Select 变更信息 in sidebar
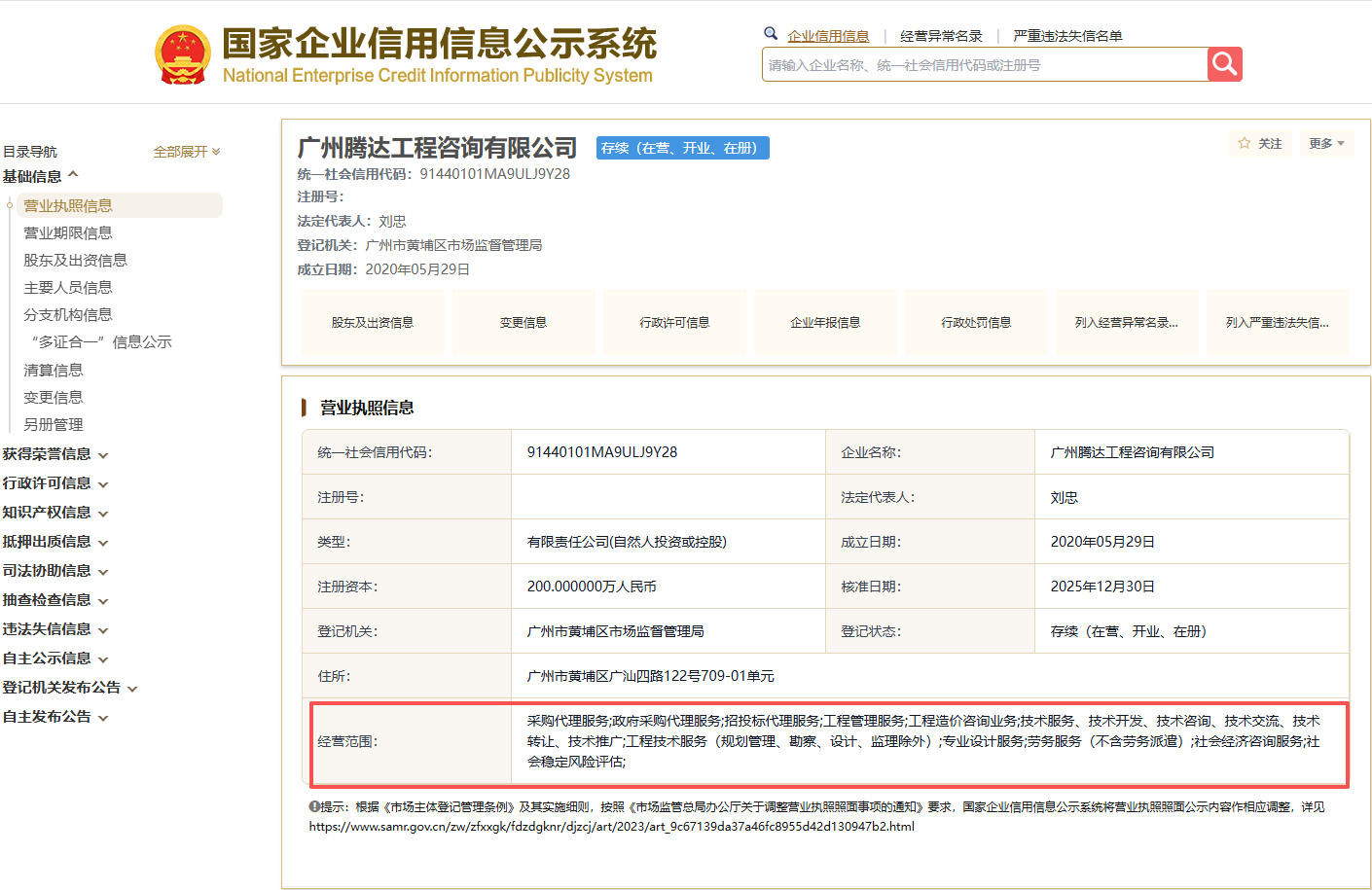 54,397
